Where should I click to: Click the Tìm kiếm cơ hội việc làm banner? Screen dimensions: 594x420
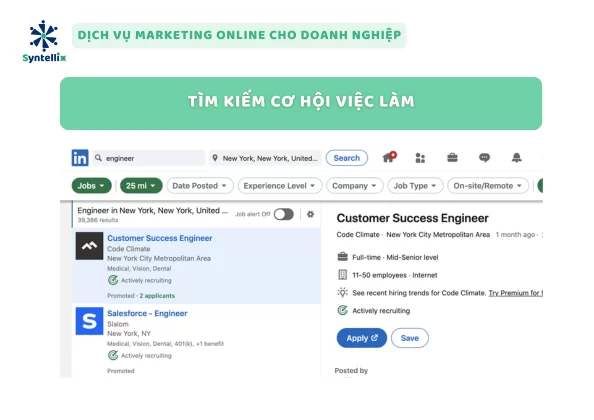coord(301,103)
